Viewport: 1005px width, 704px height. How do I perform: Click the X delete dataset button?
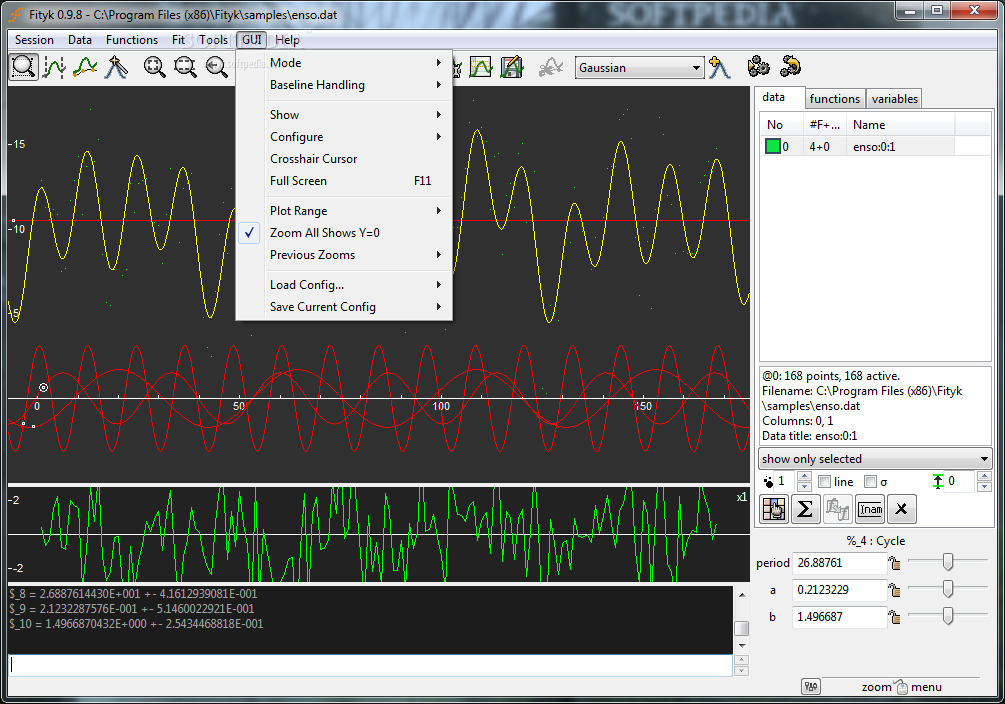tap(901, 509)
